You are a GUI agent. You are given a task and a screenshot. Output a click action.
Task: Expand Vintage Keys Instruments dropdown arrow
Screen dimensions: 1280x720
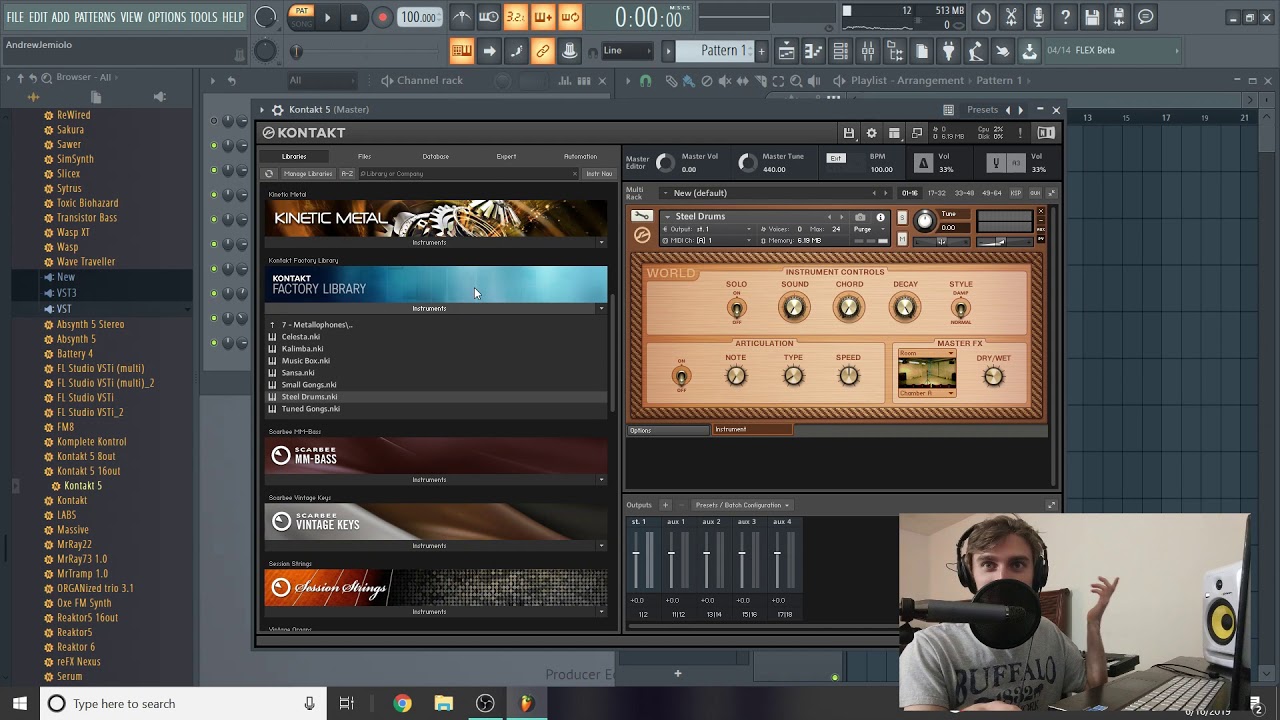(601, 546)
